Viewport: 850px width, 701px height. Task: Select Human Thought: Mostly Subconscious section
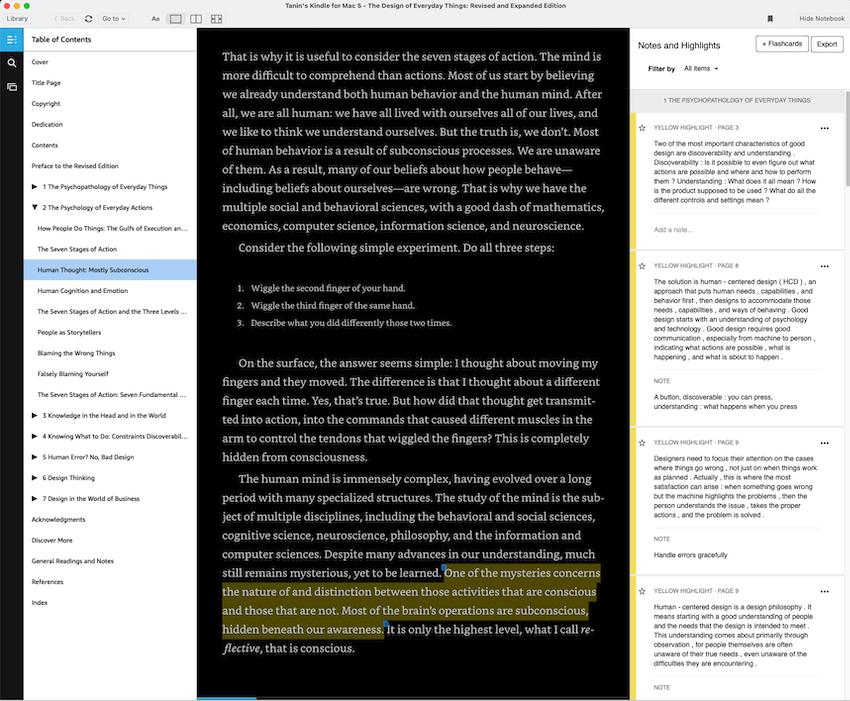(110, 270)
